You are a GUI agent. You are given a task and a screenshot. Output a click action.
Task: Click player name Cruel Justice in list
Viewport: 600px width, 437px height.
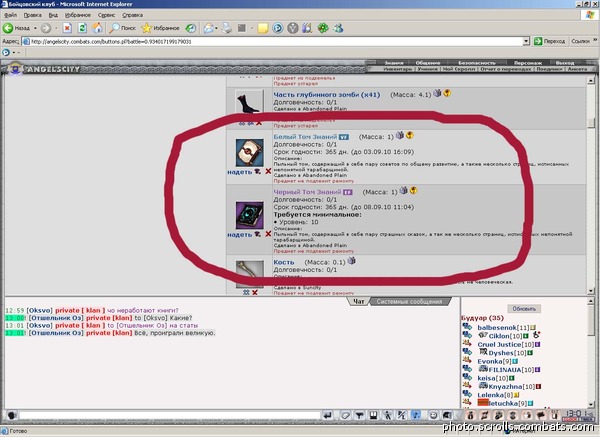499,344
